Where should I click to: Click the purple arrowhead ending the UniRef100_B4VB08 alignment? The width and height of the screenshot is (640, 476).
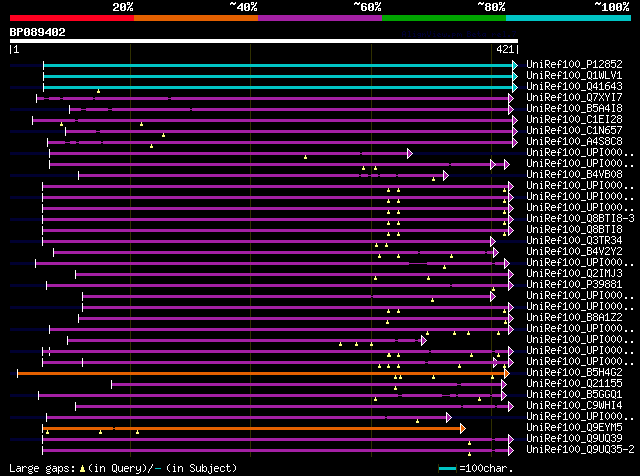coord(446,176)
